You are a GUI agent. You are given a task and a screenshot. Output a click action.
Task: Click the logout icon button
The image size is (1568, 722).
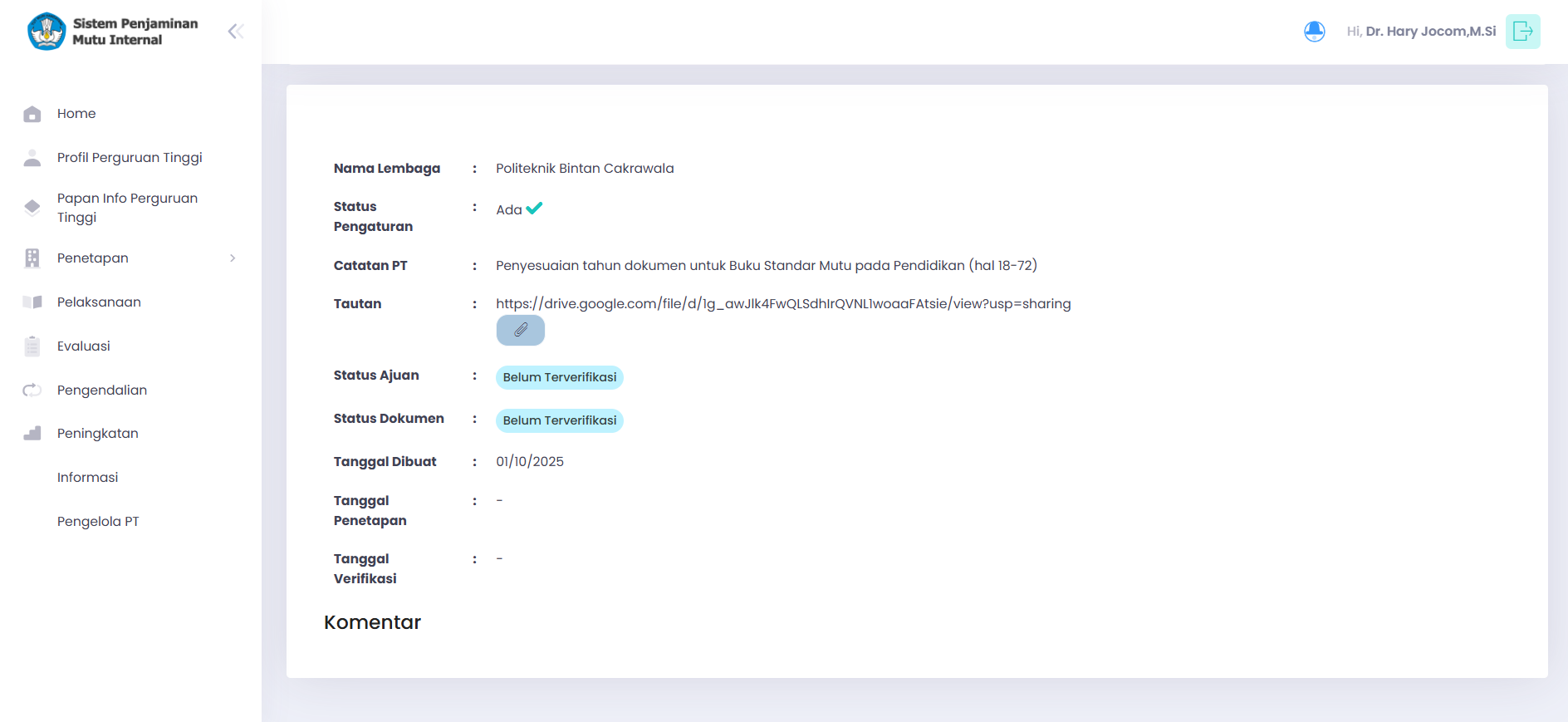[x=1522, y=32]
